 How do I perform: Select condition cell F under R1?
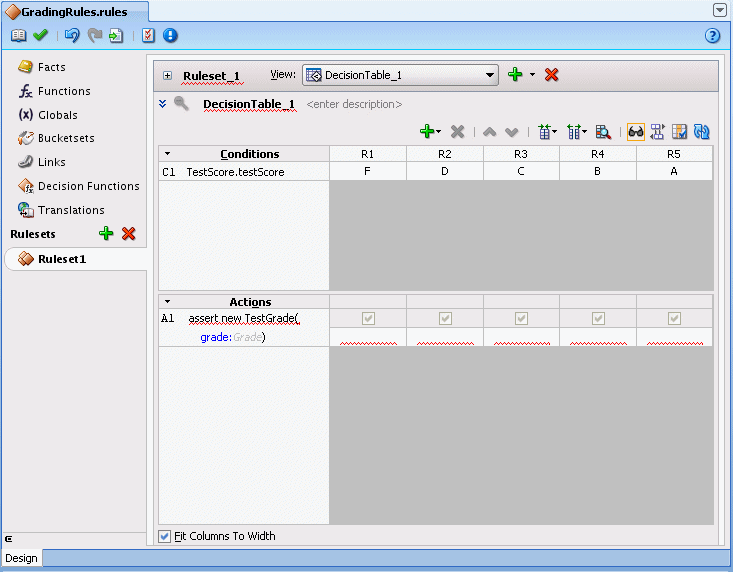(367, 171)
